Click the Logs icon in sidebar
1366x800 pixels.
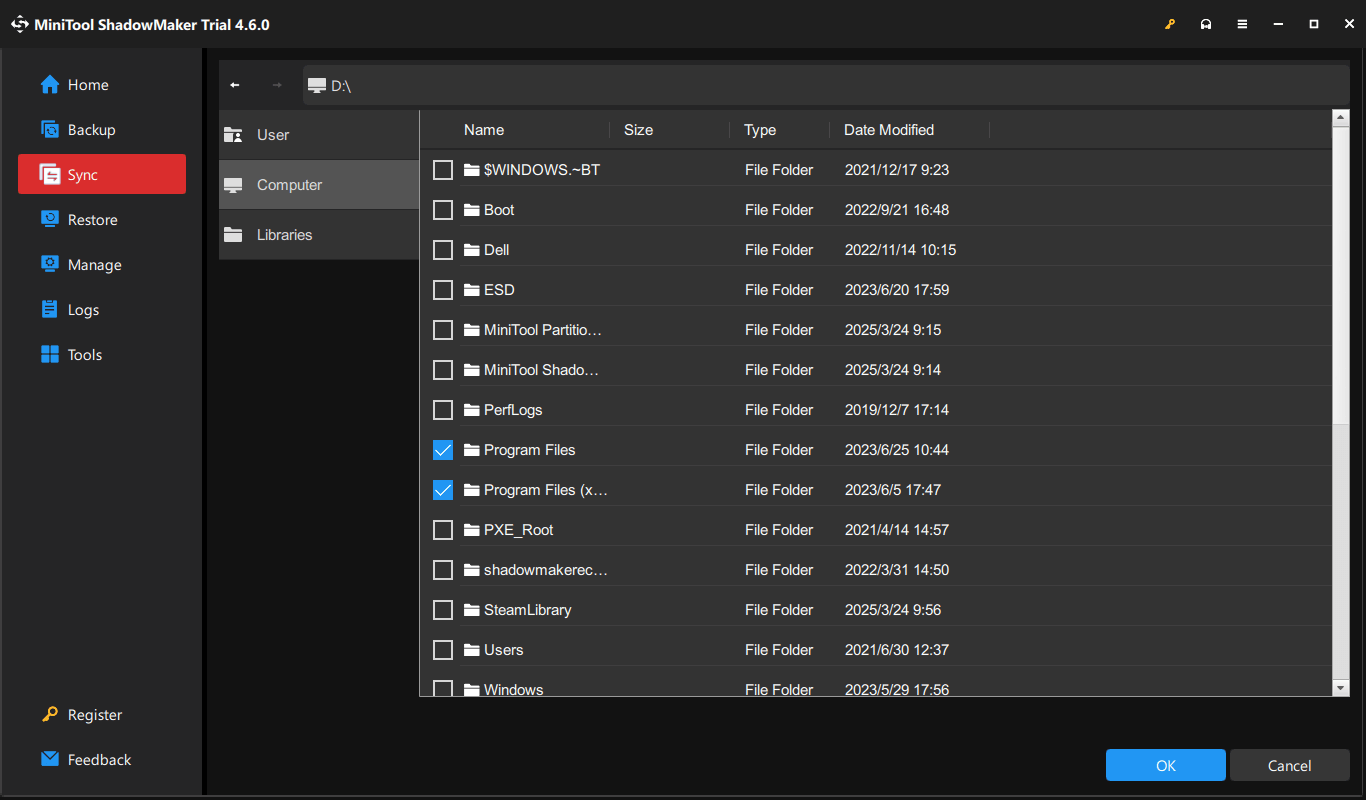point(50,310)
